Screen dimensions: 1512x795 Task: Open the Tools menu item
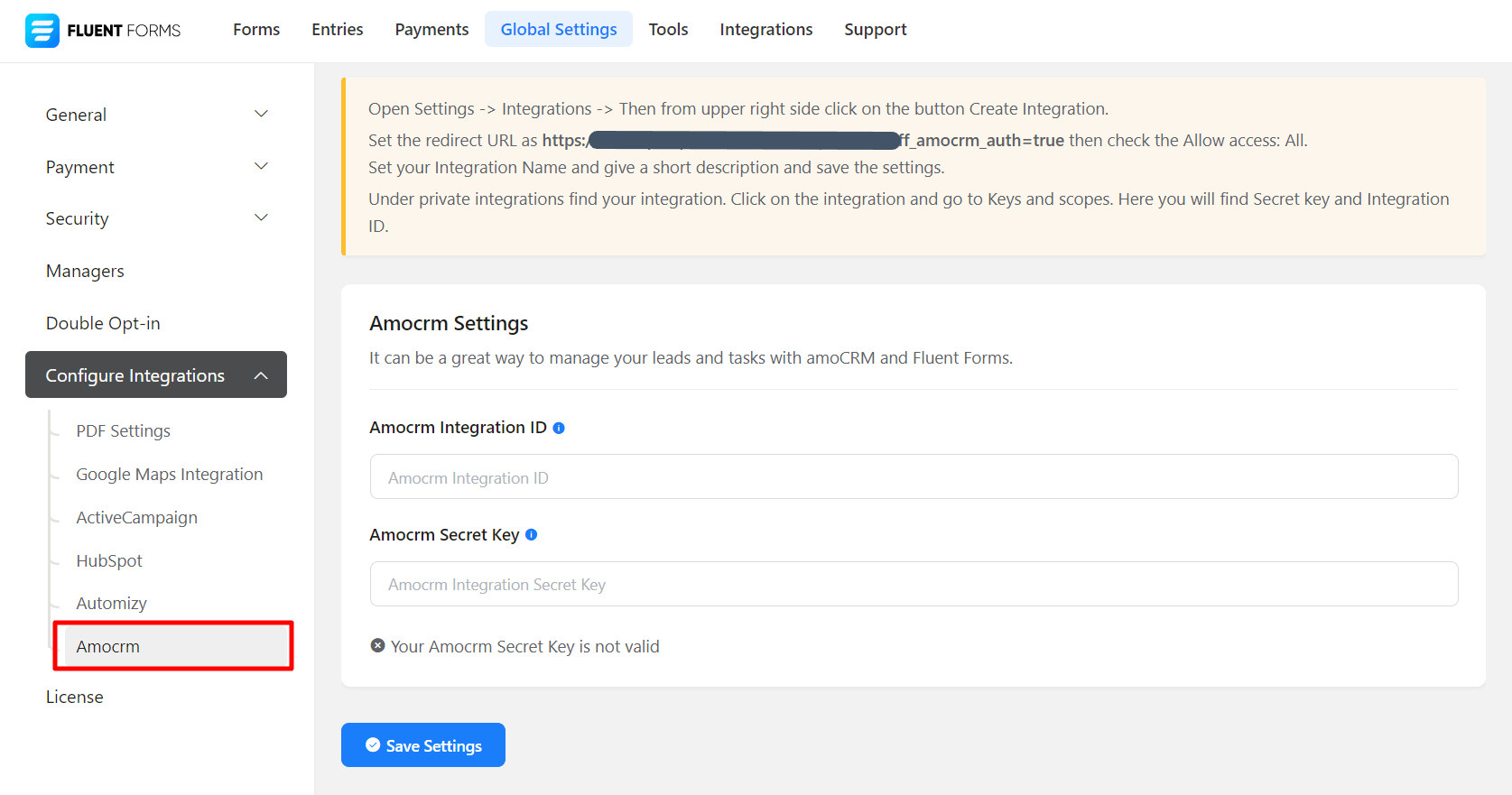[x=668, y=30]
